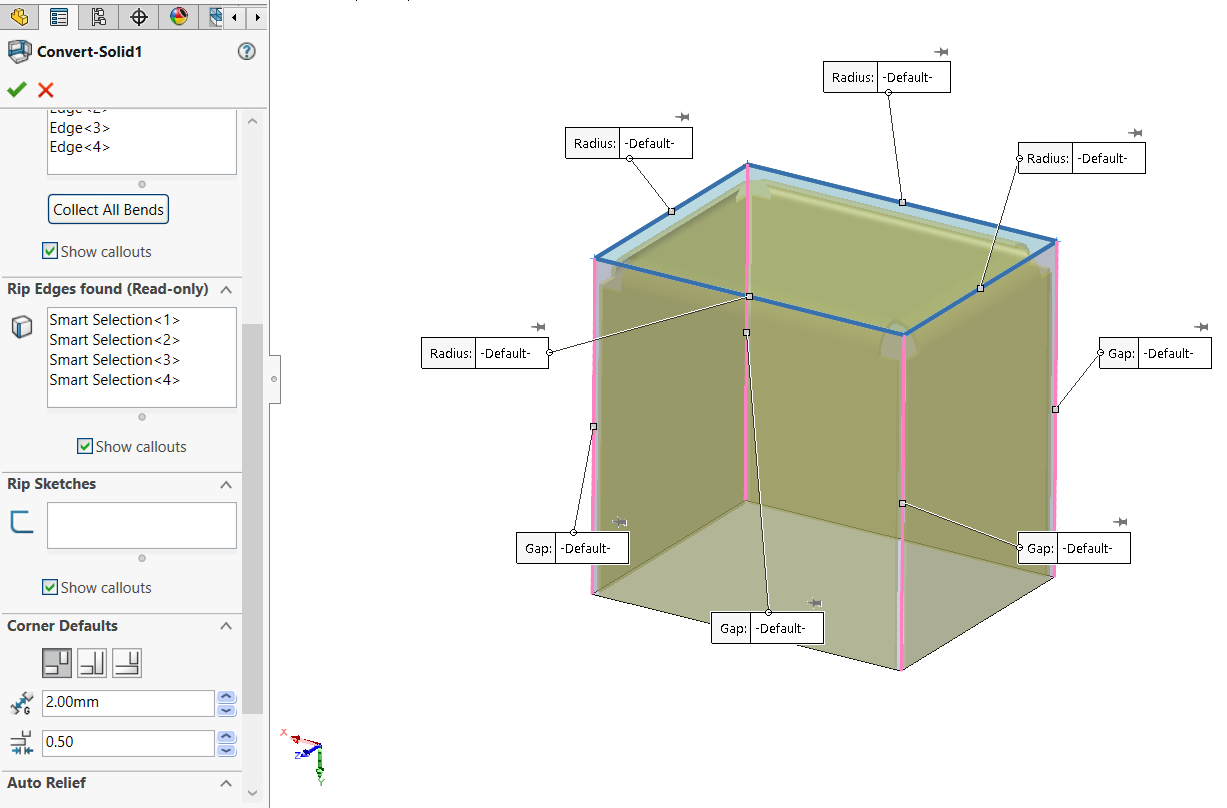Select the Open butt corner type

[x=57, y=662]
